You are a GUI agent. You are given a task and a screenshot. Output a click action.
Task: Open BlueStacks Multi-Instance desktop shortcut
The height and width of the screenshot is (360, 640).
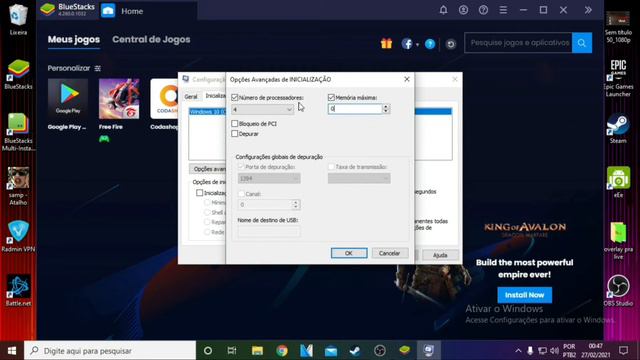coord(18,132)
